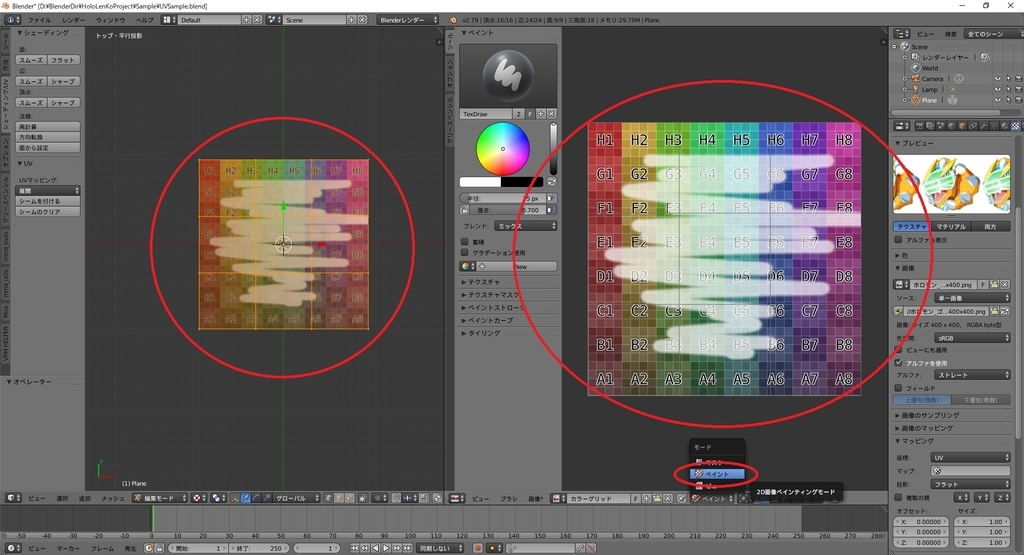This screenshot has height=555, width=1024.
Task: Select face select mode icon
Action: point(349,498)
